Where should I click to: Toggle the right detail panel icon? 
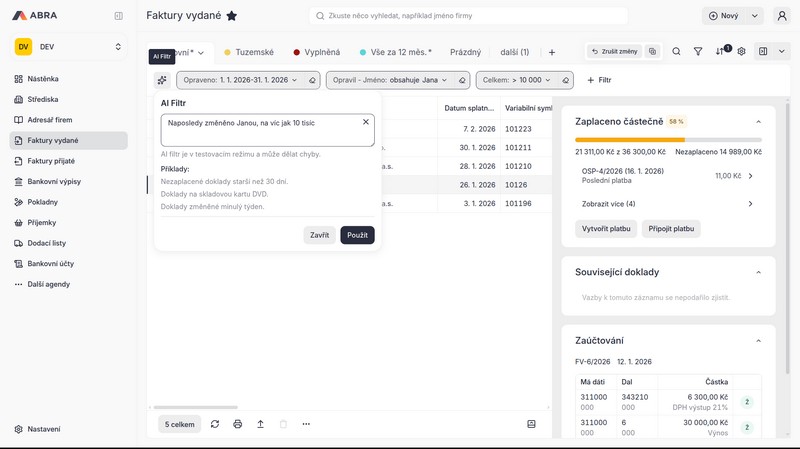pyautogui.click(x=763, y=52)
